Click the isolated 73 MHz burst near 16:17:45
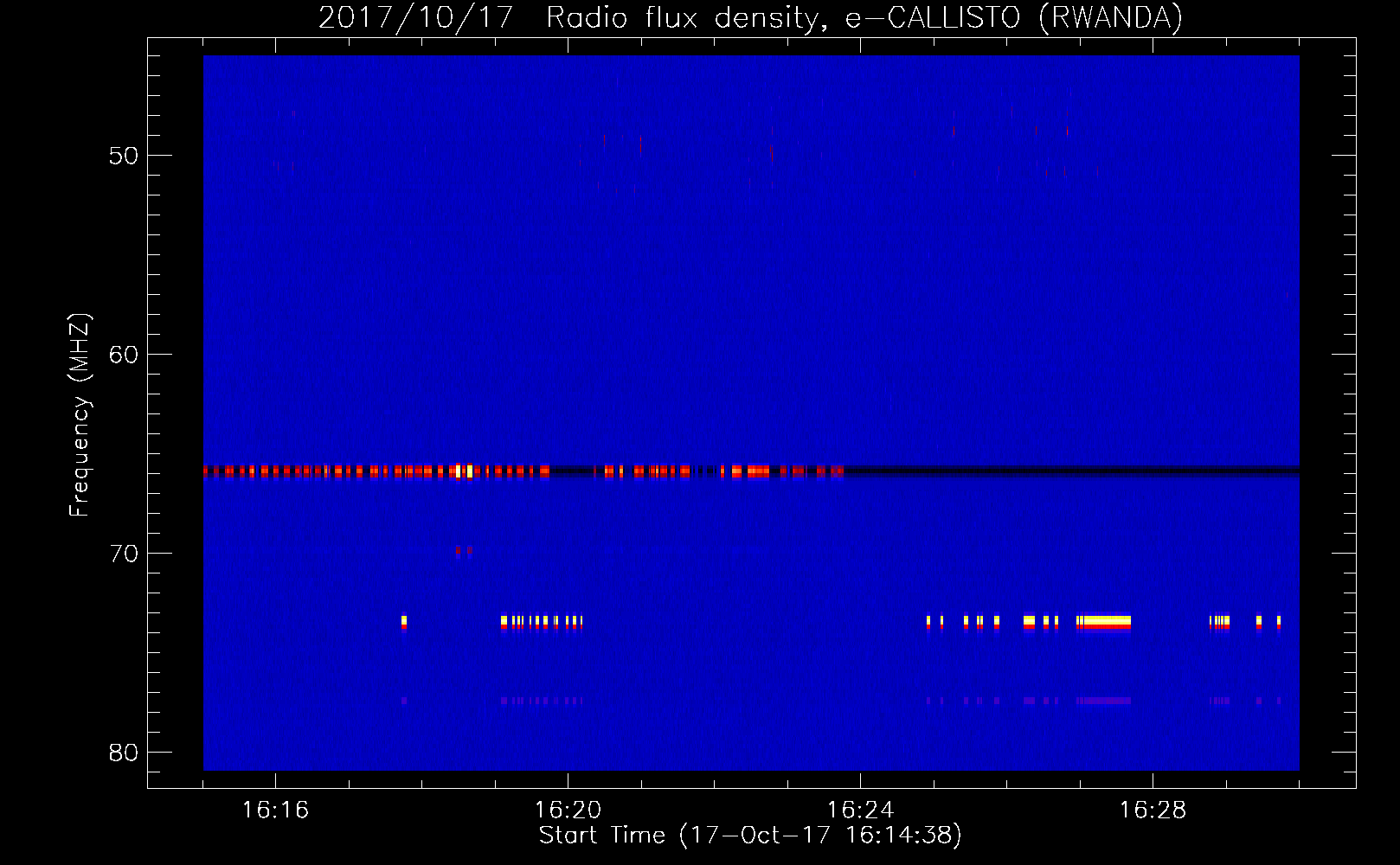1400x865 pixels. (x=404, y=622)
